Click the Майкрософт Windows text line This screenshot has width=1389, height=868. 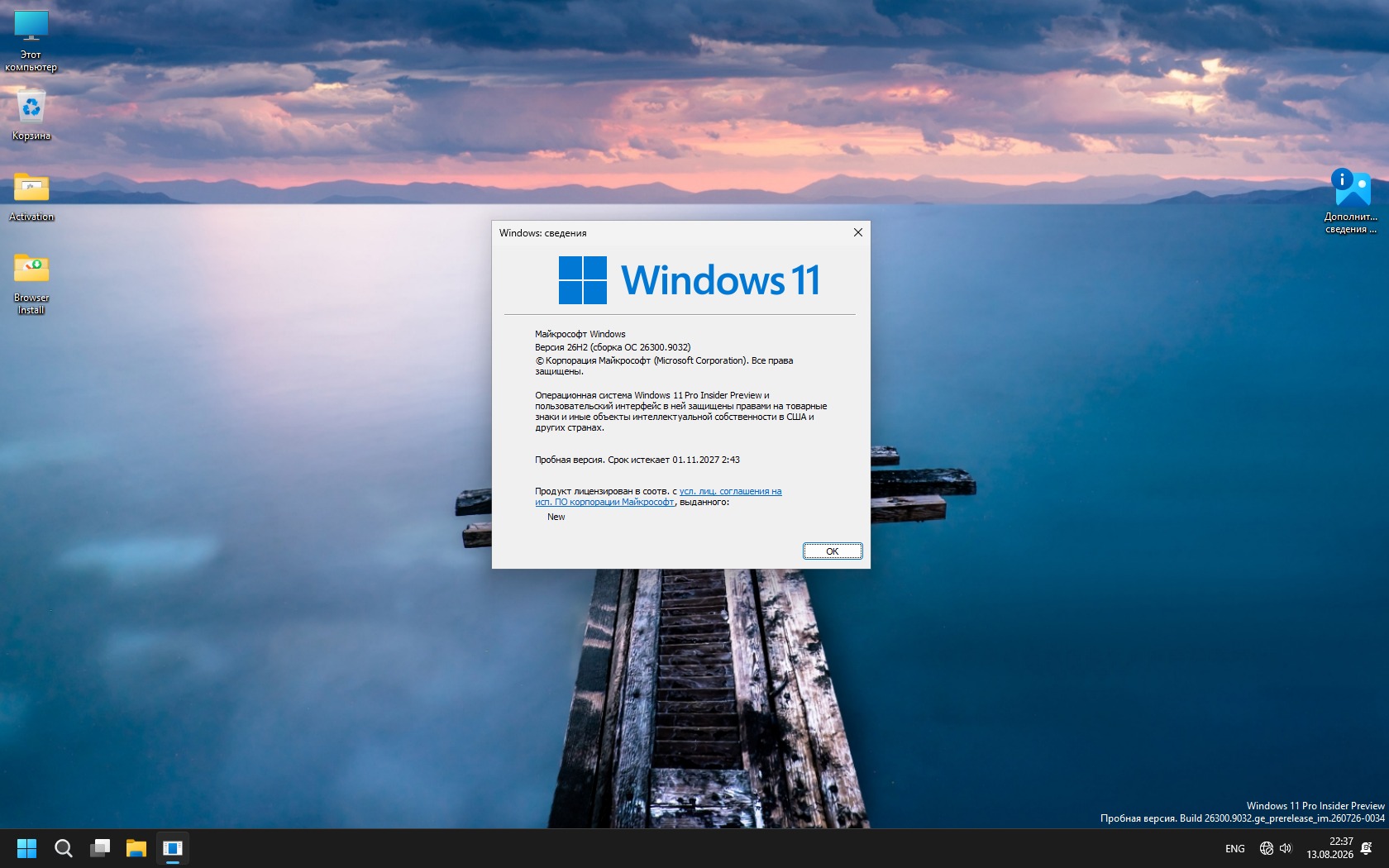[580, 334]
